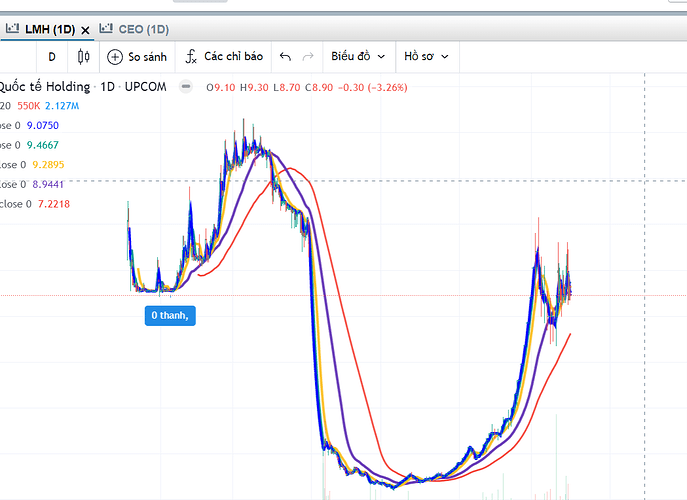
Task: Click the Quốc tế Holding symbol title
Action: point(45,87)
